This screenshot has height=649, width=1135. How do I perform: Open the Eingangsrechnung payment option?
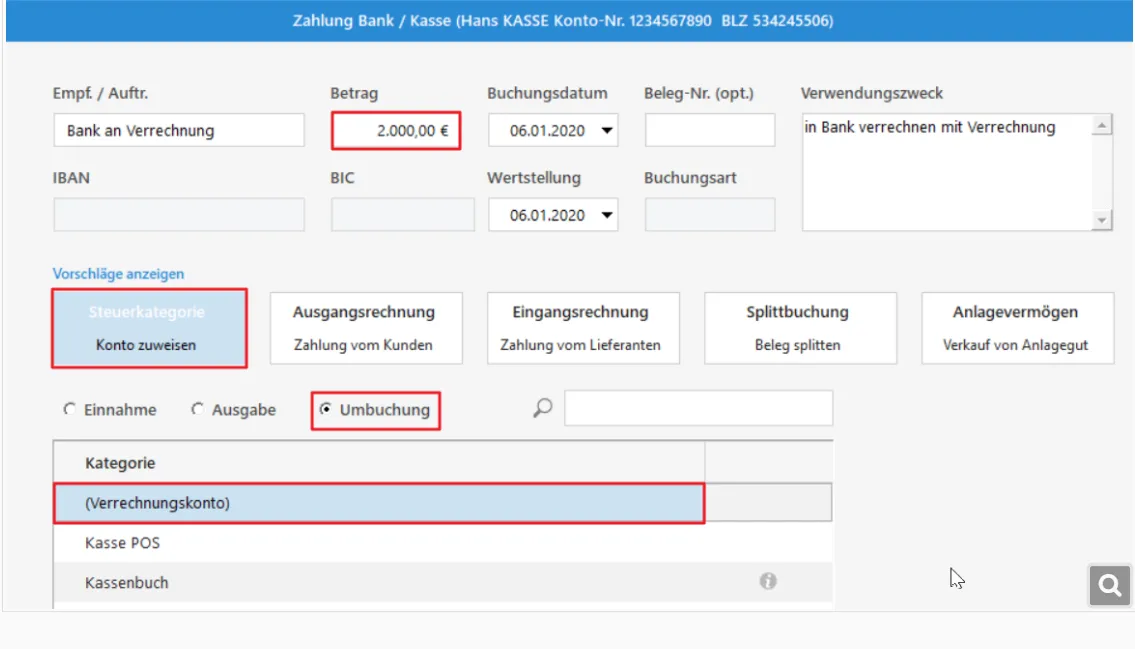point(582,328)
